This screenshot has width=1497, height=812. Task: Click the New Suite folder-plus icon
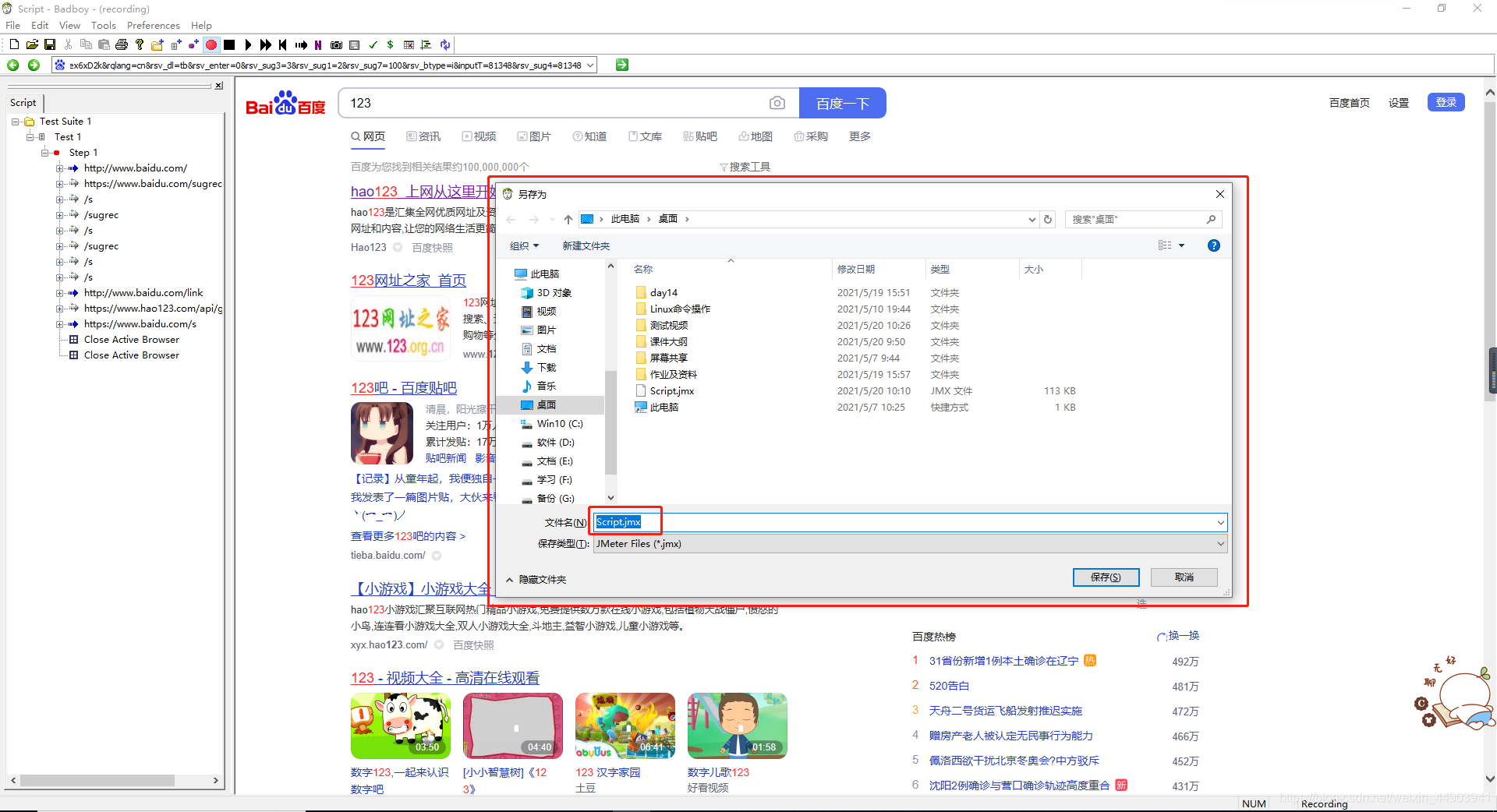(157, 44)
